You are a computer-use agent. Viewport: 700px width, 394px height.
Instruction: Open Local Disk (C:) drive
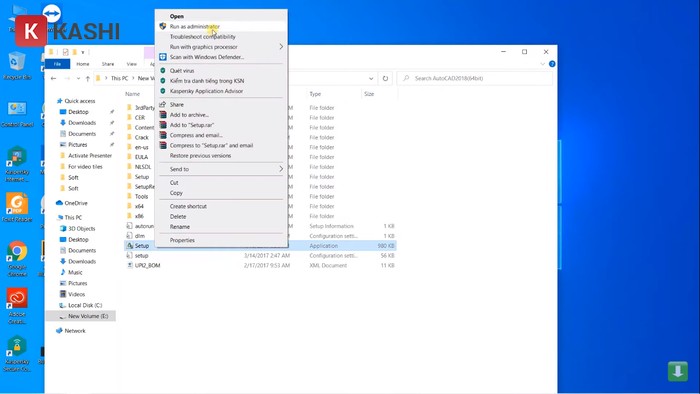point(85,305)
